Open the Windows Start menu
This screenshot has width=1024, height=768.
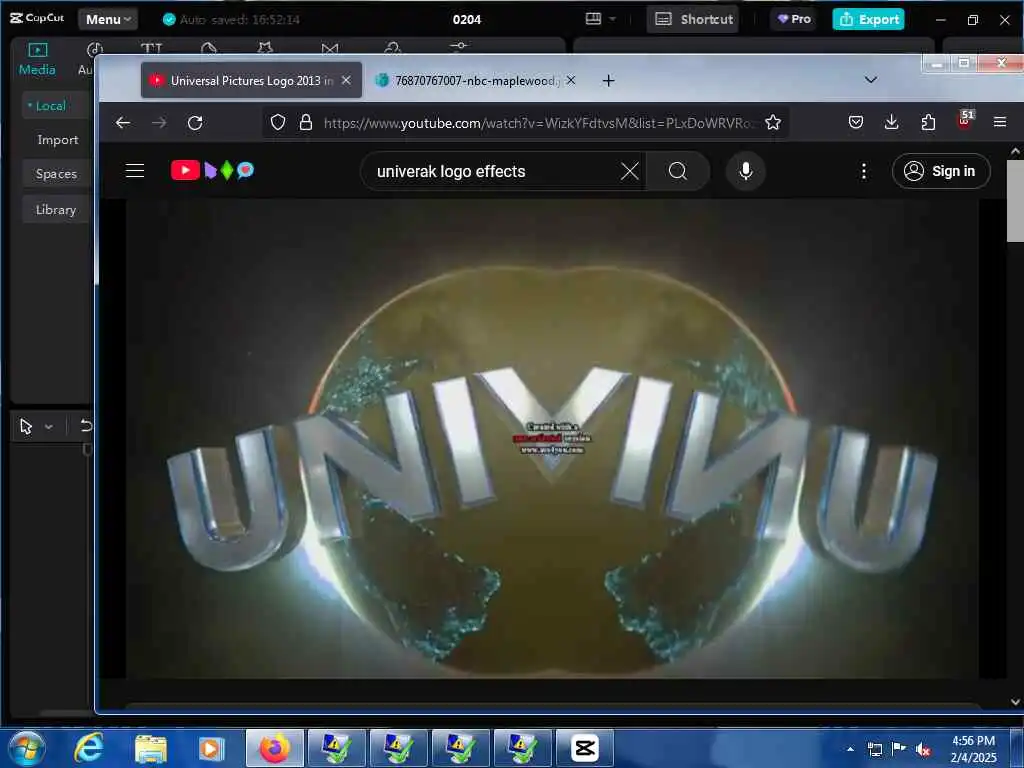pos(26,748)
